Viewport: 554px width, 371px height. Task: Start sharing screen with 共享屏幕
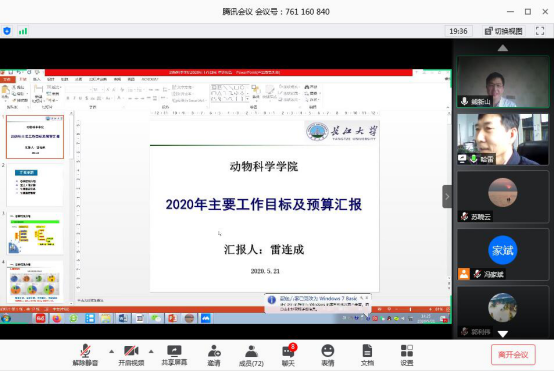(174, 354)
